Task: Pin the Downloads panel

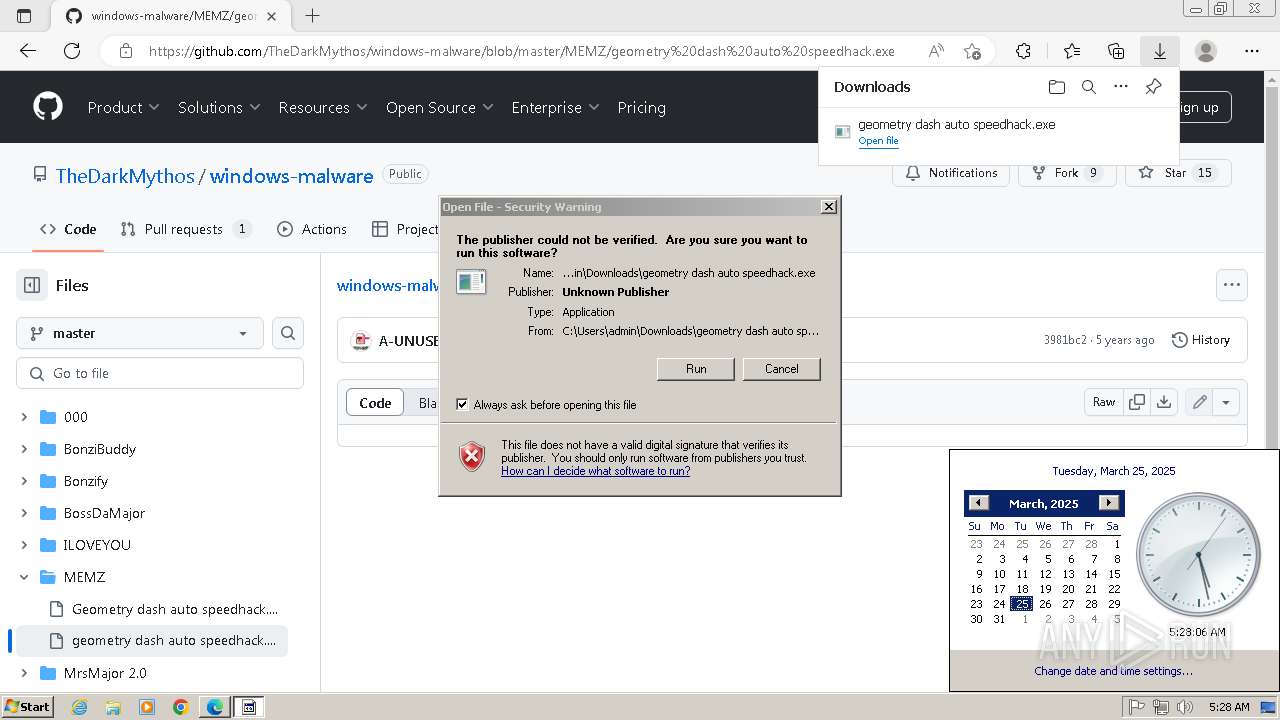Action: tap(1153, 87)
